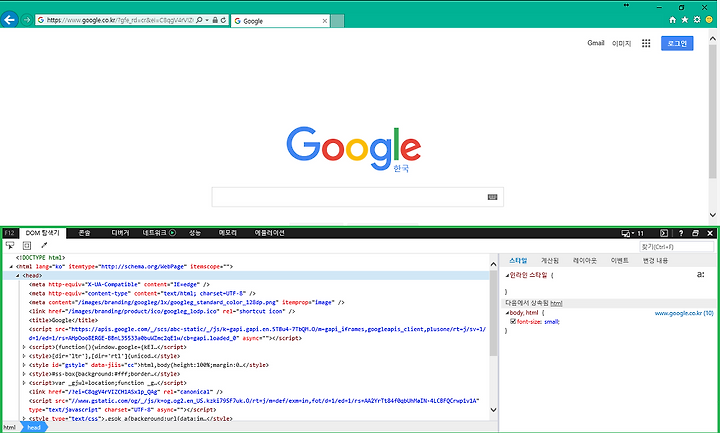Screen dimensions: 720x433
Task: Collapse the html lang="ko" node
Action: [11, 266]
